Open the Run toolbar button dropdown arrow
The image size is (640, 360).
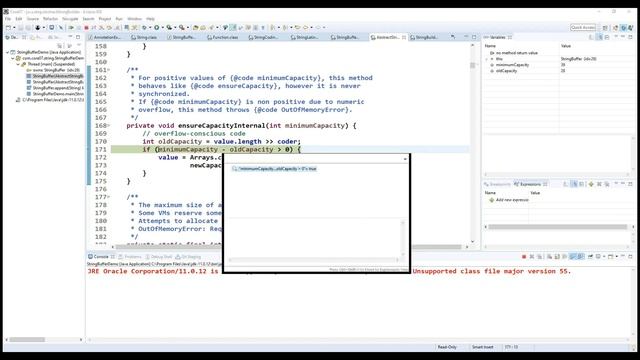pyautogui.click(x=162, y=28)
